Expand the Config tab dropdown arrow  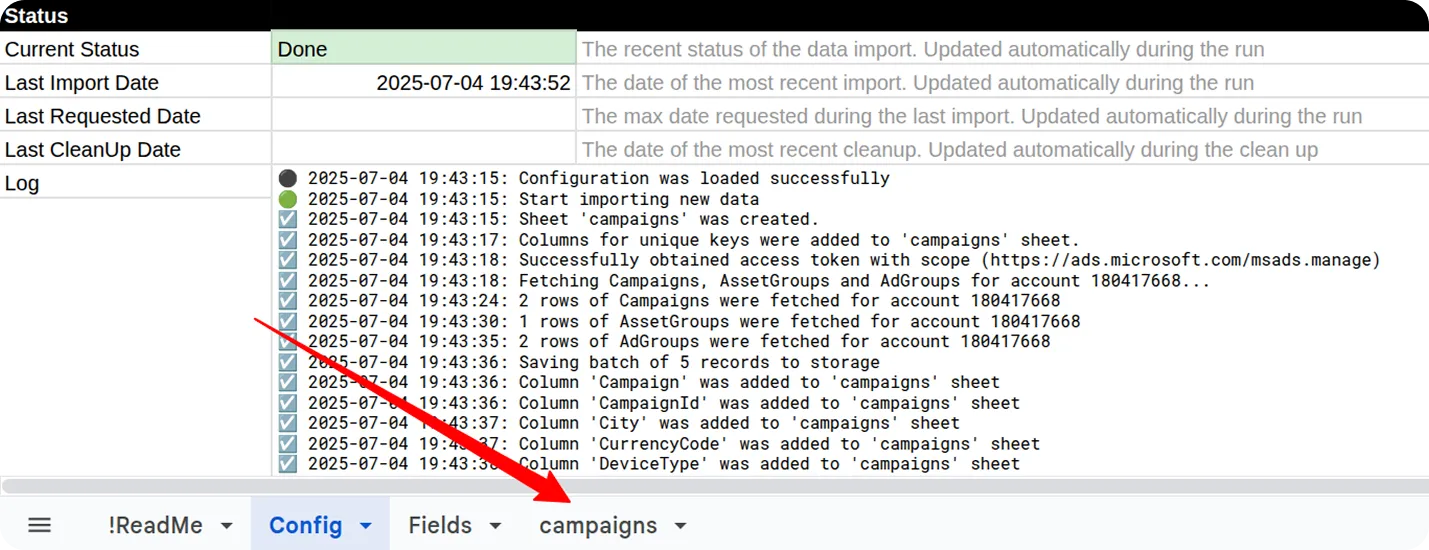[366, 526]
